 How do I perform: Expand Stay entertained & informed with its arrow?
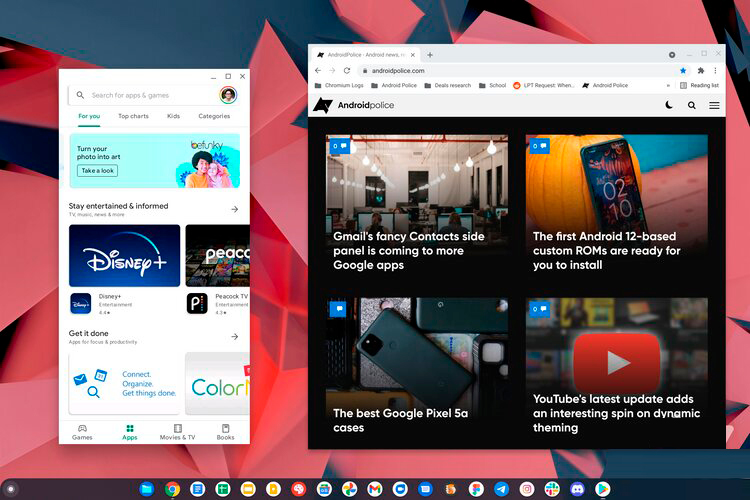(234, 209)
